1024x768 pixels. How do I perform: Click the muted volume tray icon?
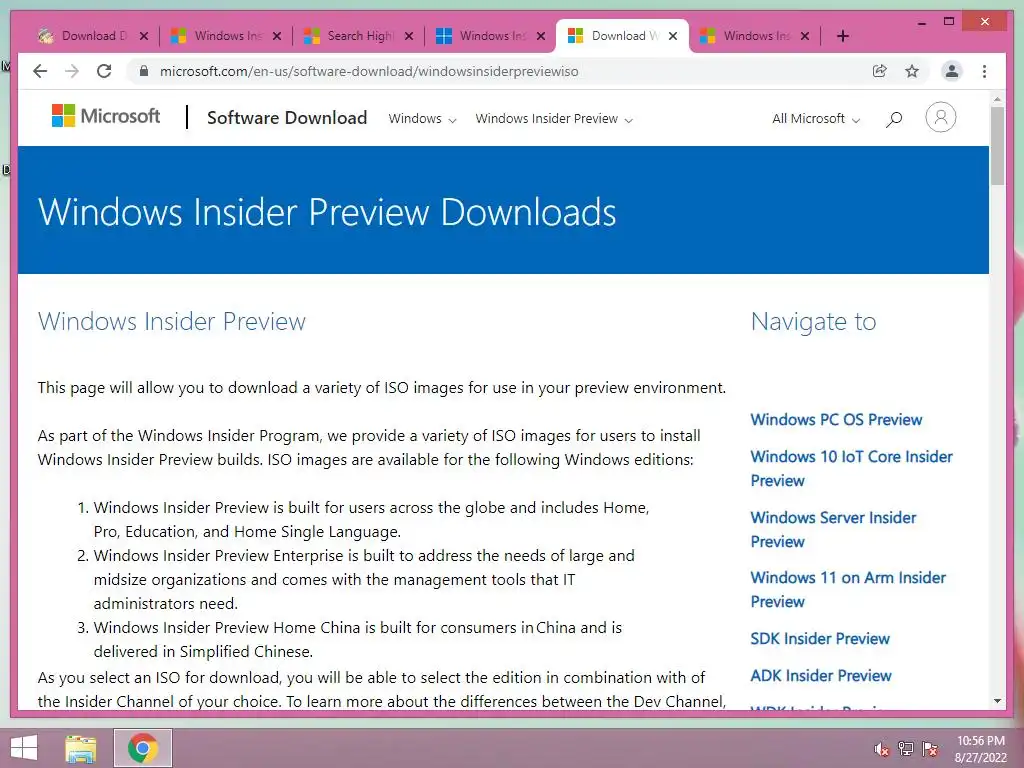click(881, 749)
